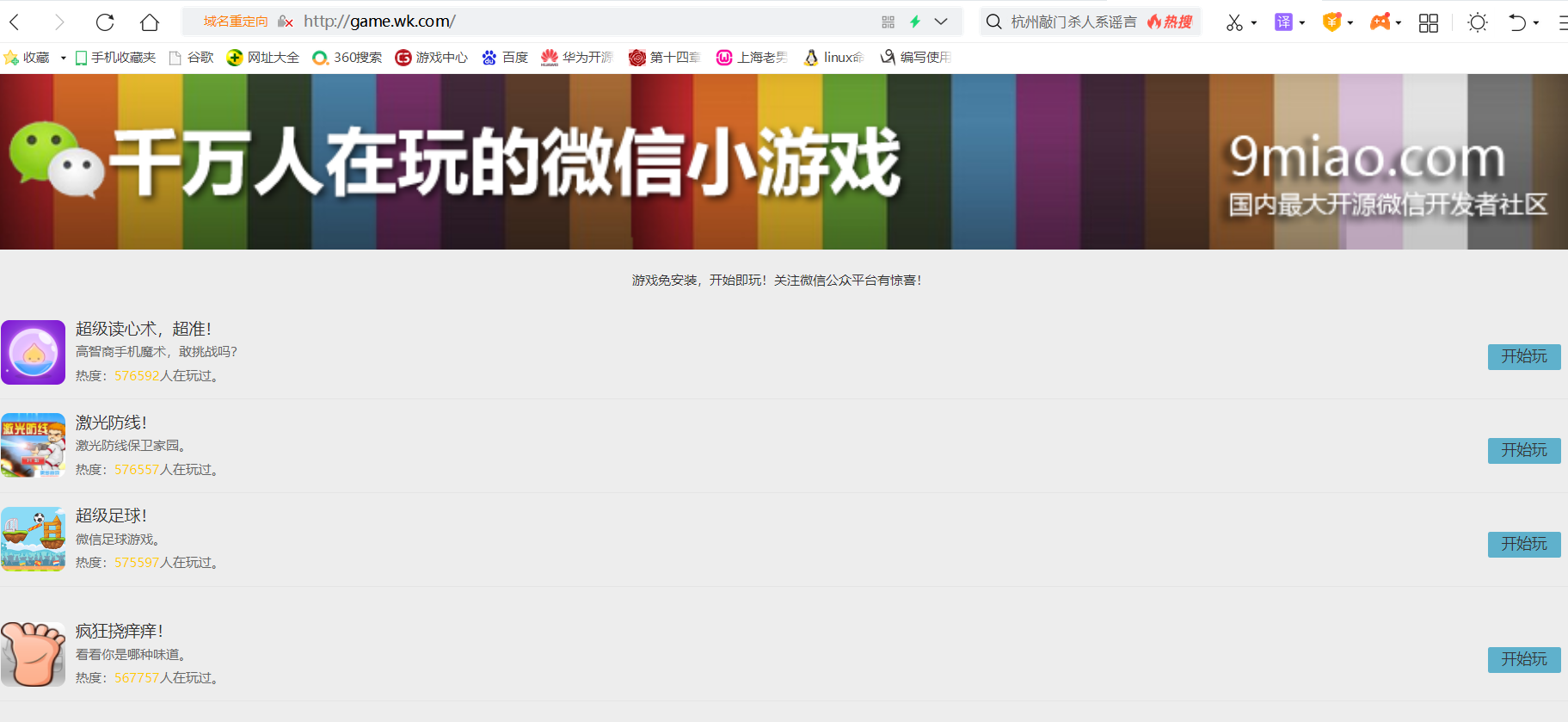Open the 网址大全 bookmark
The image size is (1568, 722).
262,58
